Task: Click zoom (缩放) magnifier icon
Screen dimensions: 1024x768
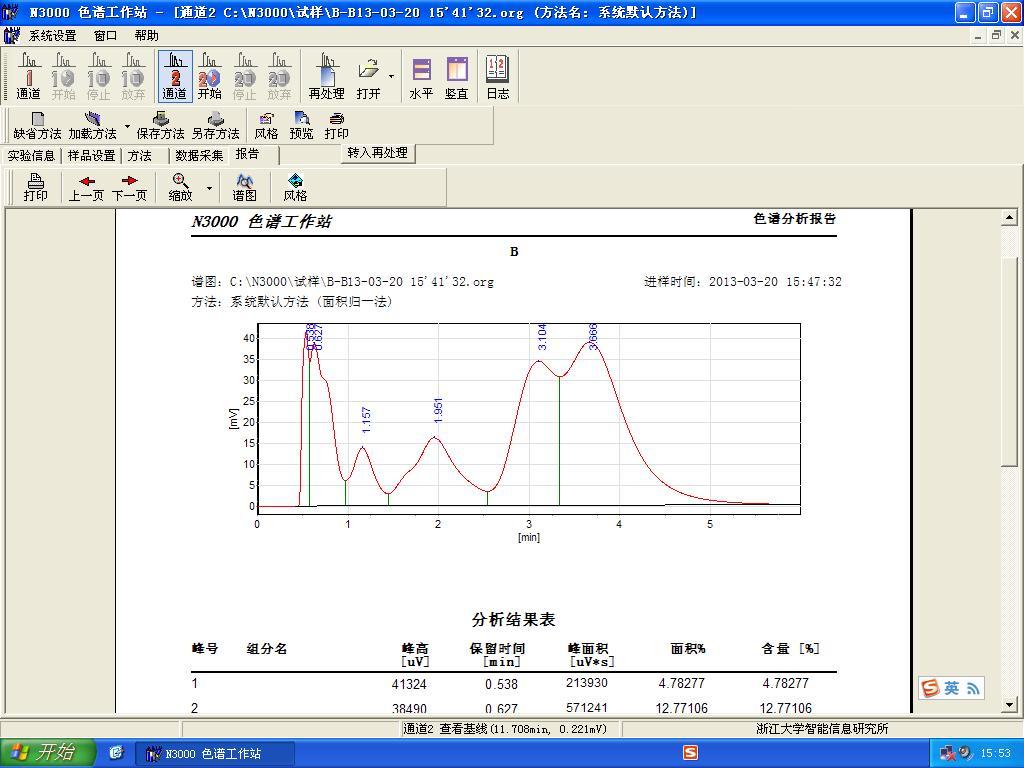Action: (180, 187)
